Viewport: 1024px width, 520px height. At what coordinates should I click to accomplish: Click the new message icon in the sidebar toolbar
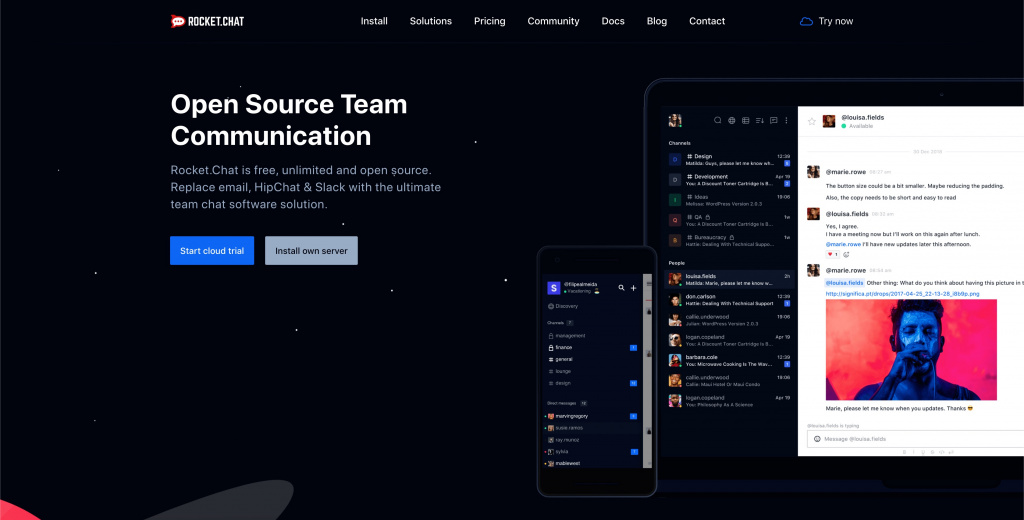773,121
